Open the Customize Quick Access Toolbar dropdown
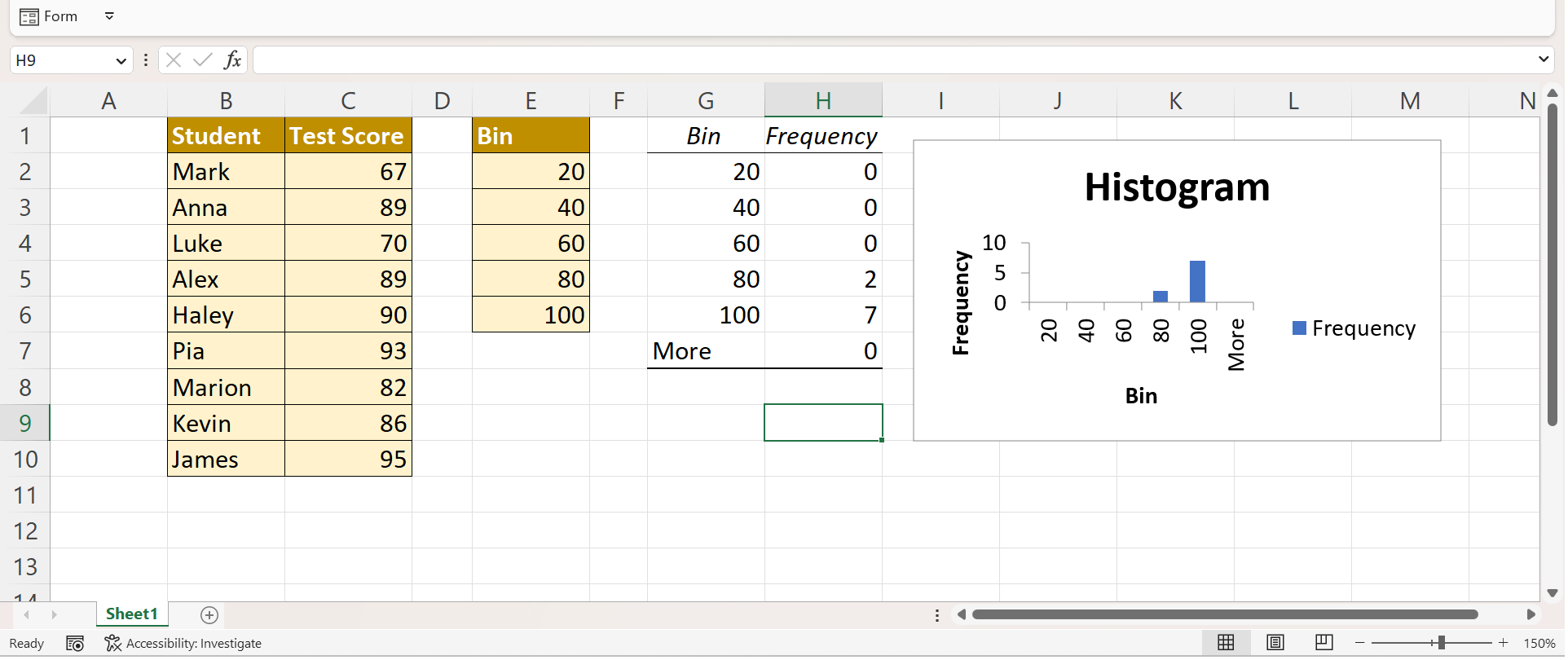The image size is (1568, 660). pos(109,16)
